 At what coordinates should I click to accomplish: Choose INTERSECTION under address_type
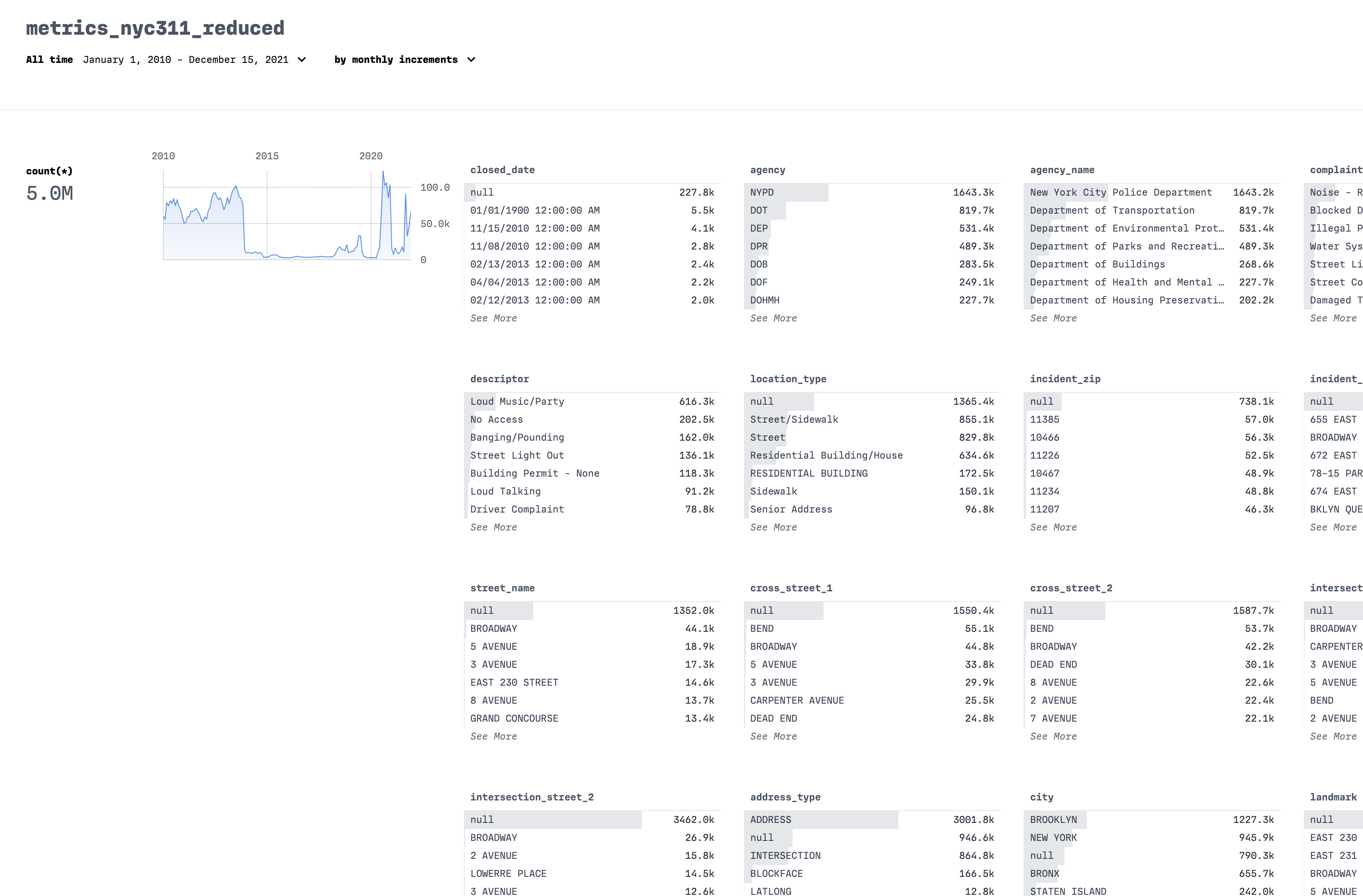pyautogui.click(x=872, y=855)
